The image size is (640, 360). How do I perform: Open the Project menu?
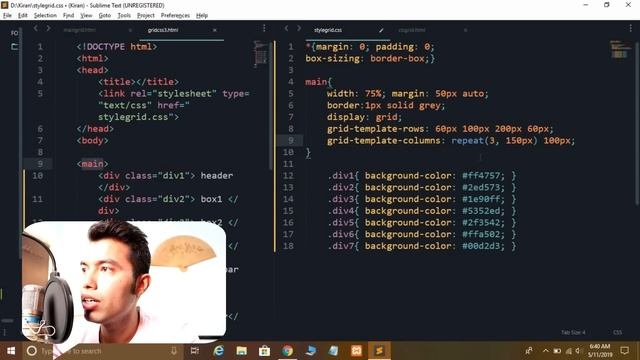coord(146,16)
